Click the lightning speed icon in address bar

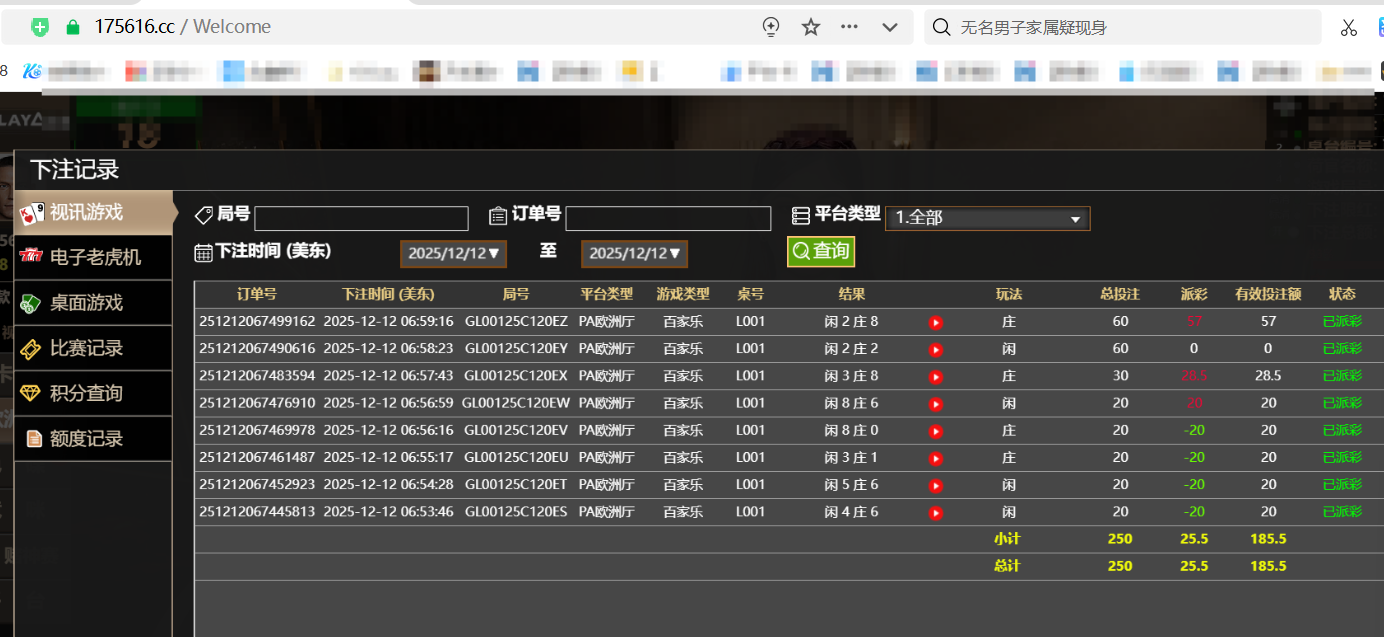tap(771, 27)
